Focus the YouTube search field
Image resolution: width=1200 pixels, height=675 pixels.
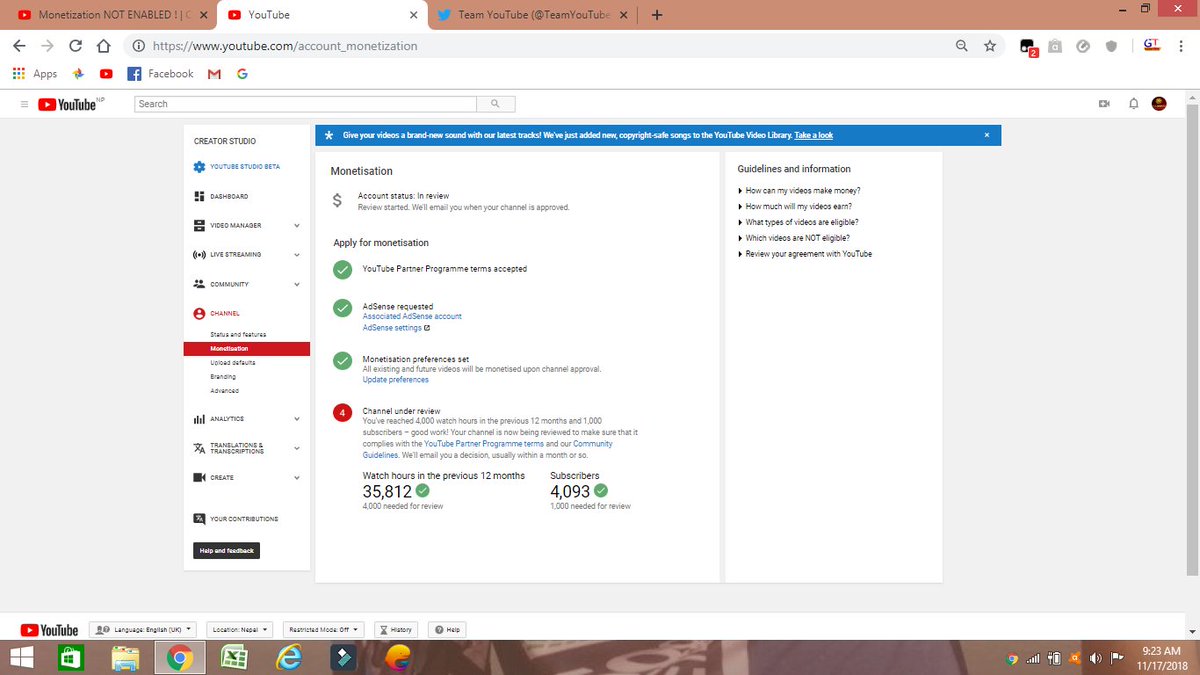coord(306,104)
